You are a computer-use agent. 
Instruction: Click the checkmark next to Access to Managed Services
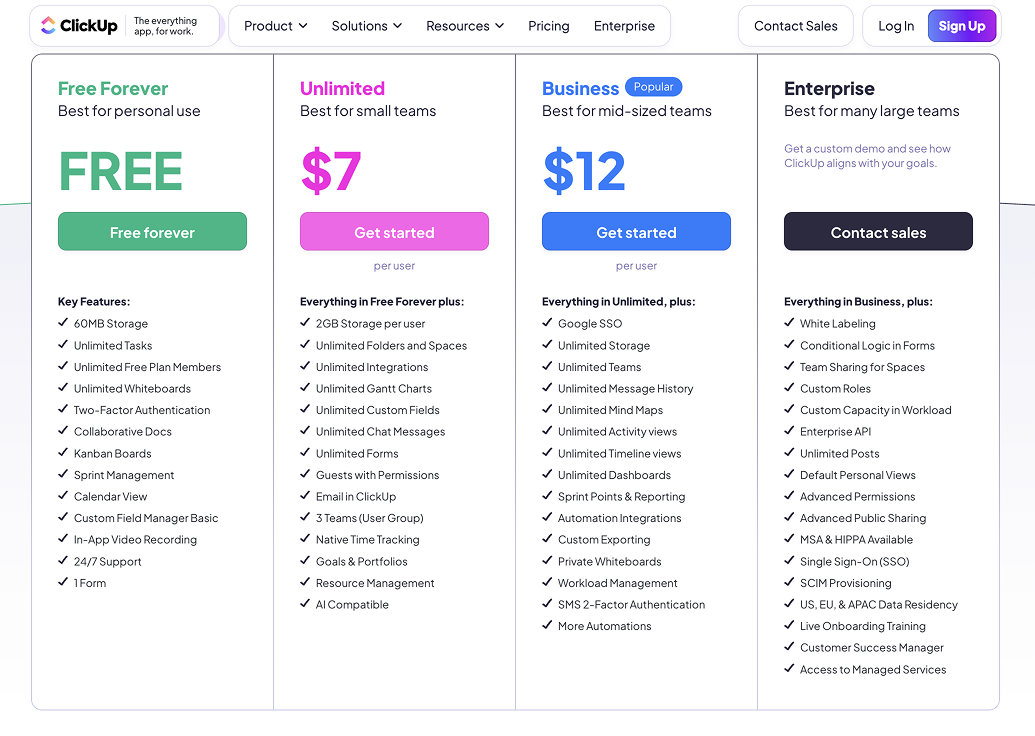(x=789, y=668)
